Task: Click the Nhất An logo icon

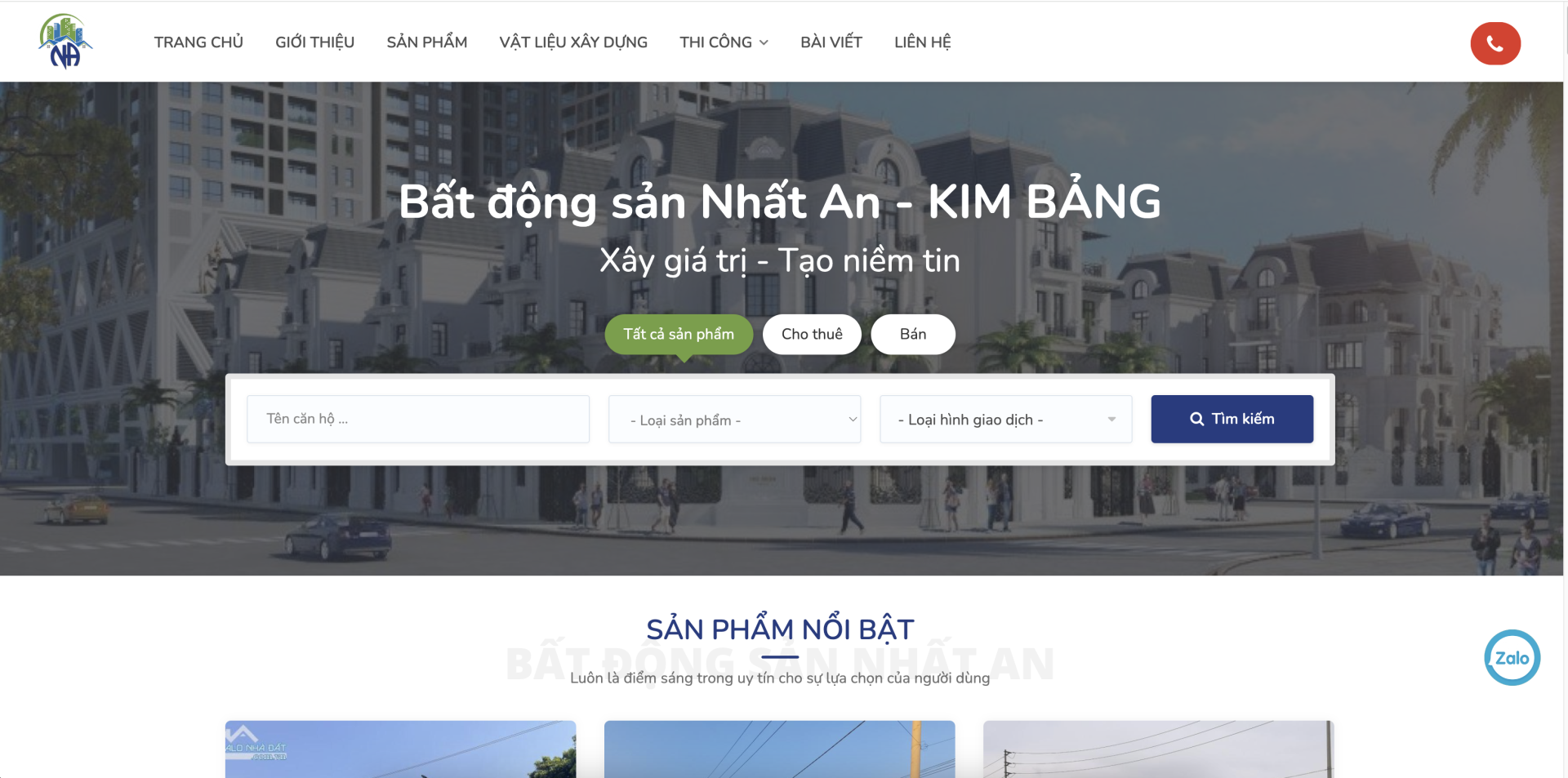Action: pos(65,42)
